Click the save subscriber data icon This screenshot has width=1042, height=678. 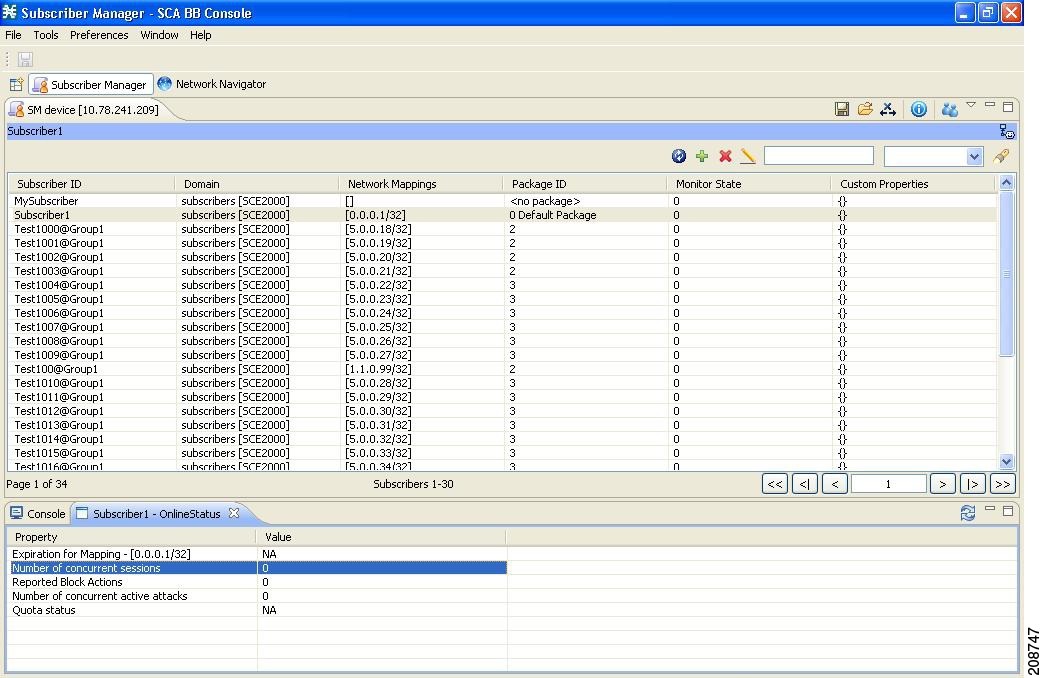pyautogui.click(x=842, y=107)
